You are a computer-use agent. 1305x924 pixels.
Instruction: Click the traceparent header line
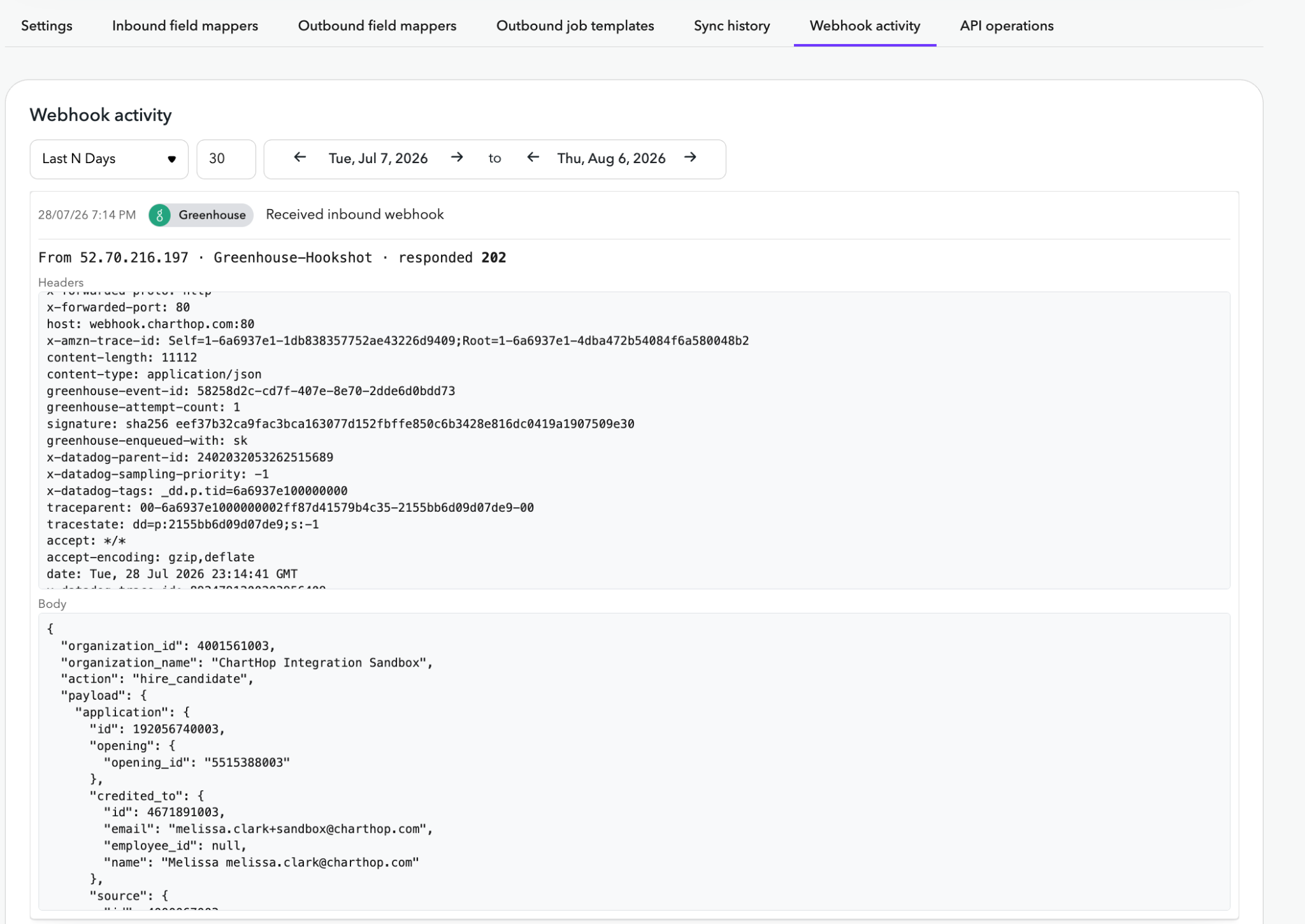pos(290,507)
